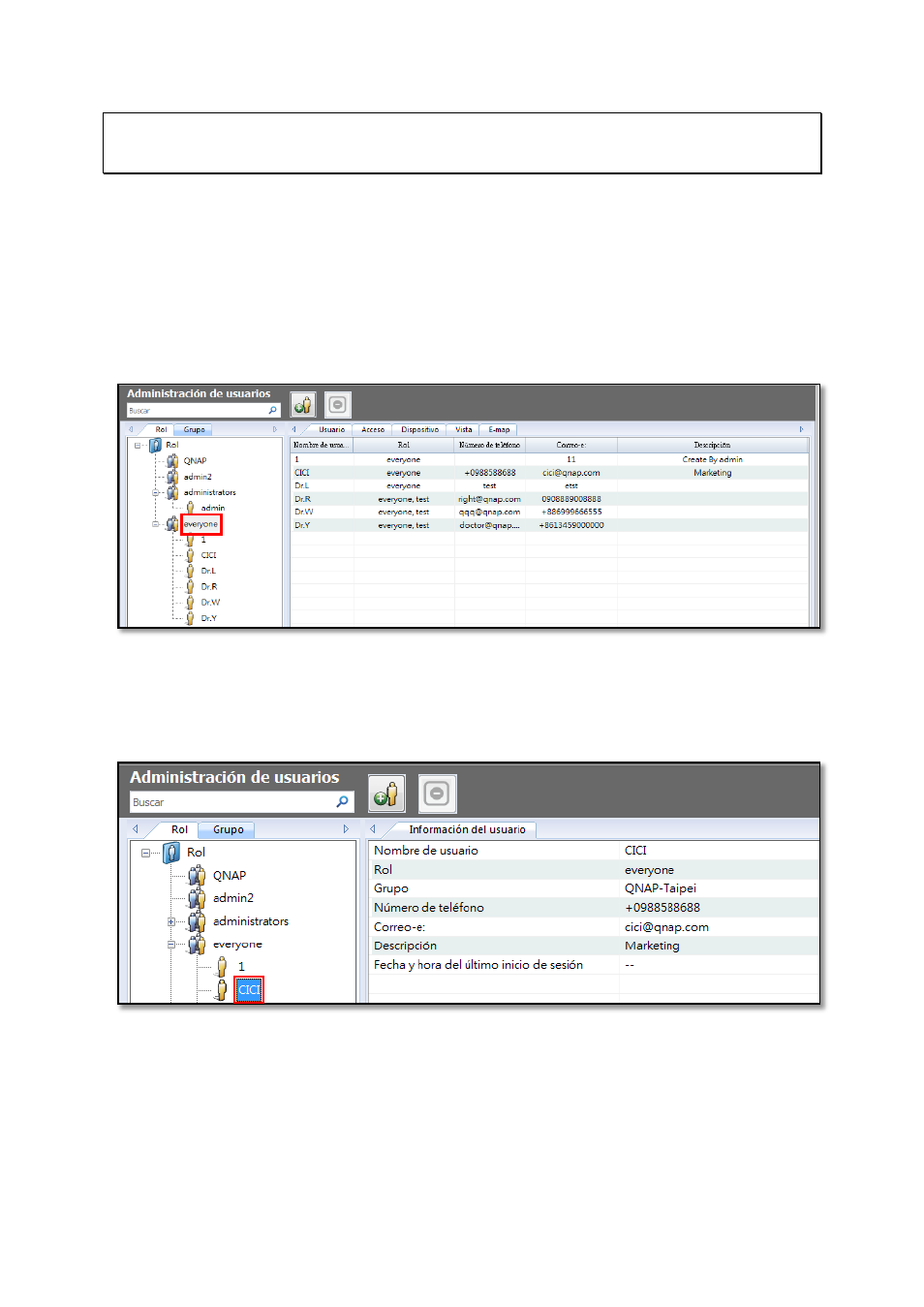
Task: Click the add user icon in the user-info window
Action: click(x=386, y=794)
